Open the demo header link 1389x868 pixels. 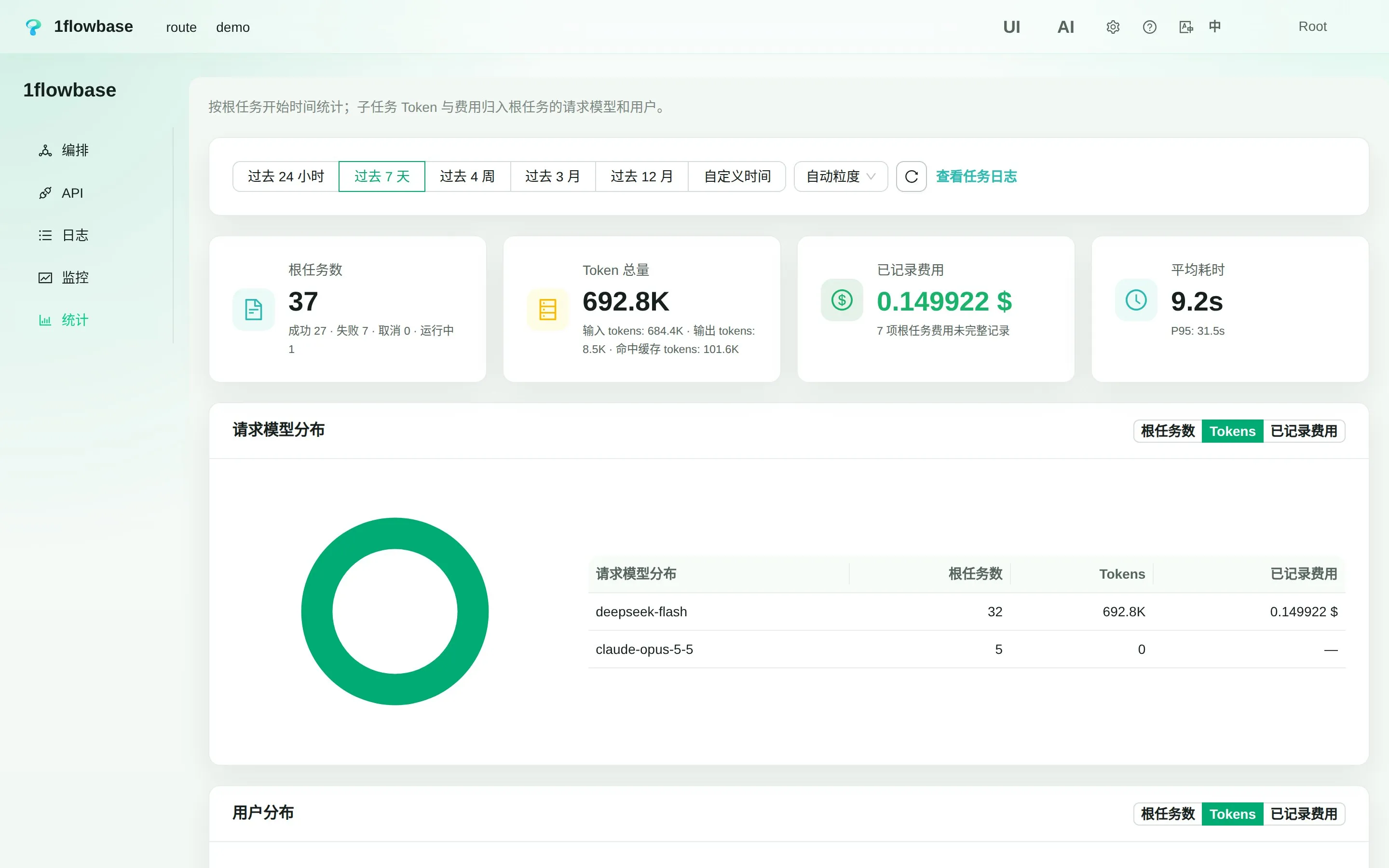click(233, 27)
